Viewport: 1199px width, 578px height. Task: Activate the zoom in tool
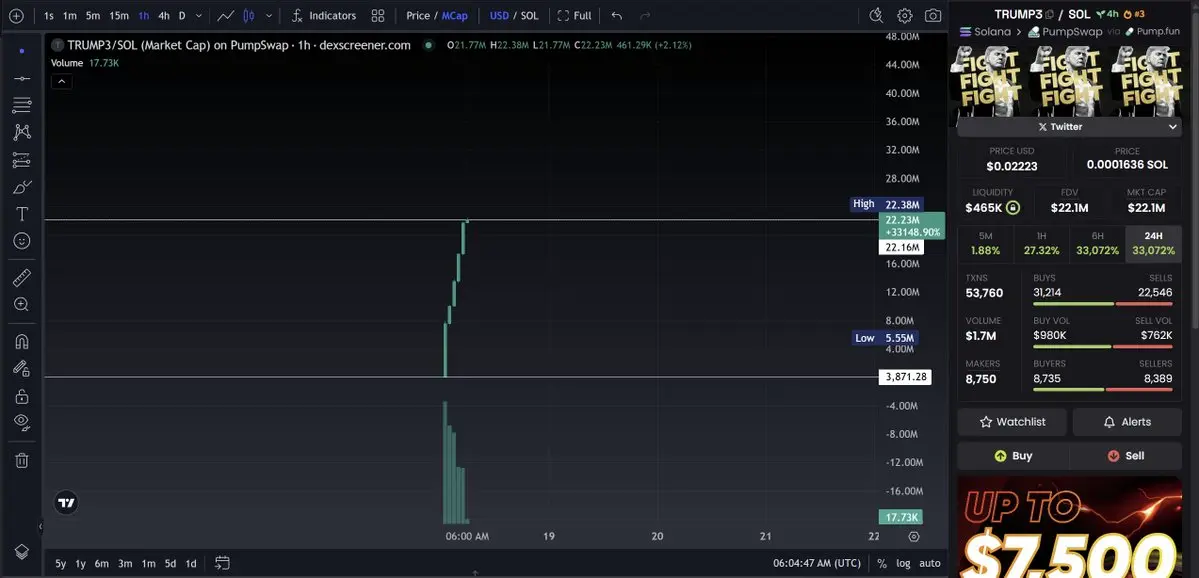click(x=21, y=304)
